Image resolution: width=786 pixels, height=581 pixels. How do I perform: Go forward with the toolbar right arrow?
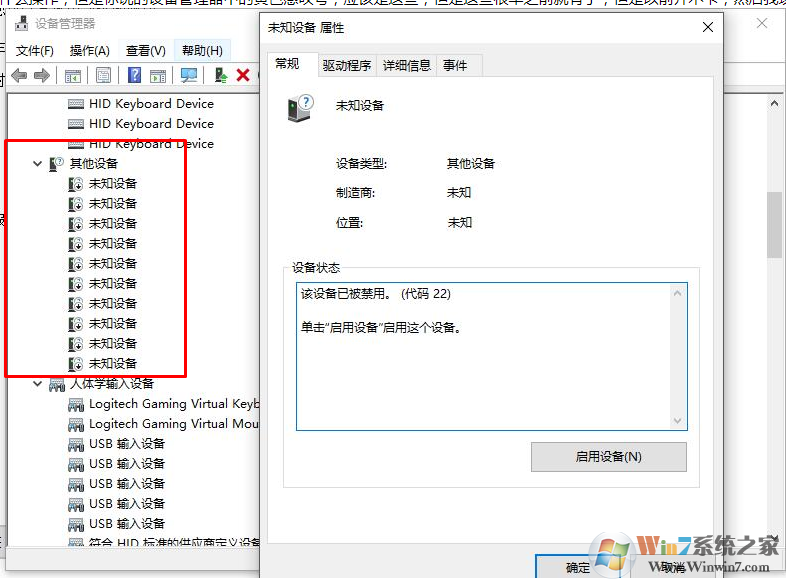(x=42, y=76)
